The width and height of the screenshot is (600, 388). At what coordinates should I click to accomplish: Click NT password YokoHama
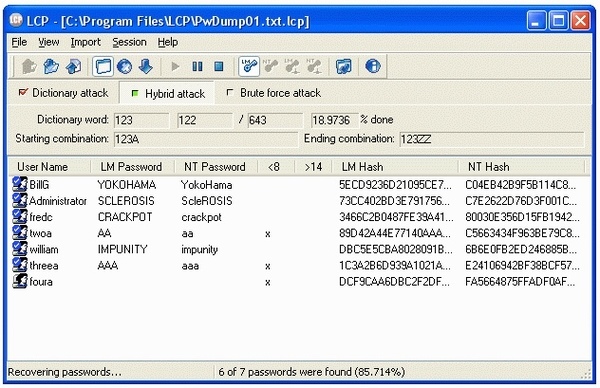207,185
